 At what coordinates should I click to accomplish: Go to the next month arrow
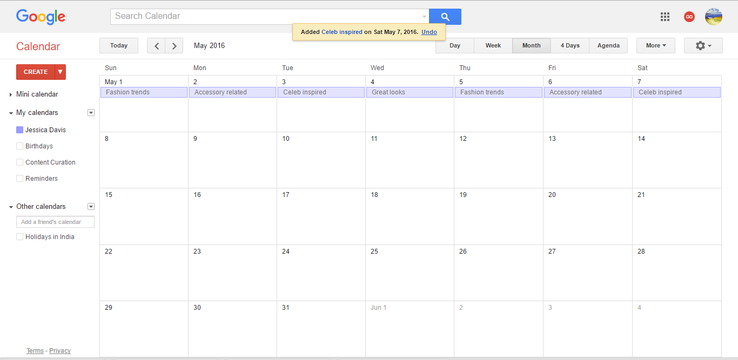(x=174, y=46)
